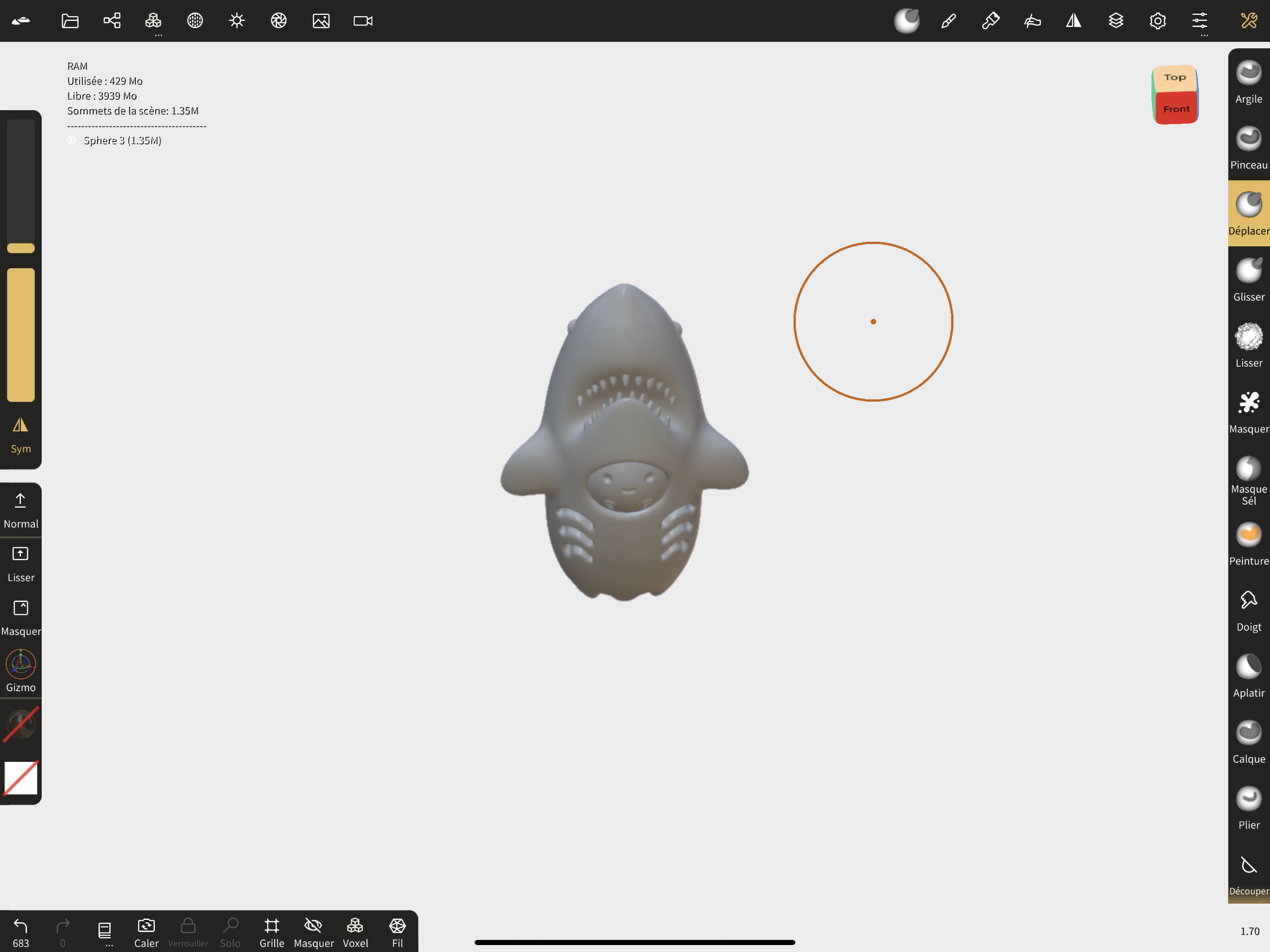Open the top-bar symmetry triangle menu
This screenshot has height=952, width=1270.
(1074, 20)
